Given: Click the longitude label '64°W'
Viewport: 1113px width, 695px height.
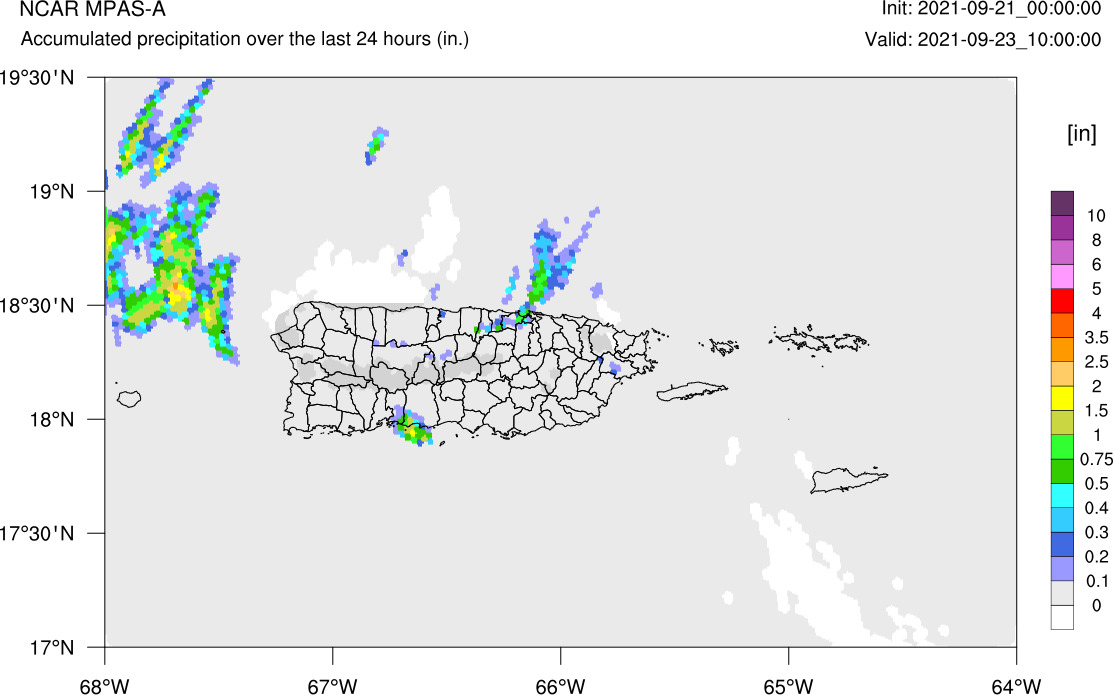Looking at the screenshot, I should pyautogui.click(x=1016, y=686).
